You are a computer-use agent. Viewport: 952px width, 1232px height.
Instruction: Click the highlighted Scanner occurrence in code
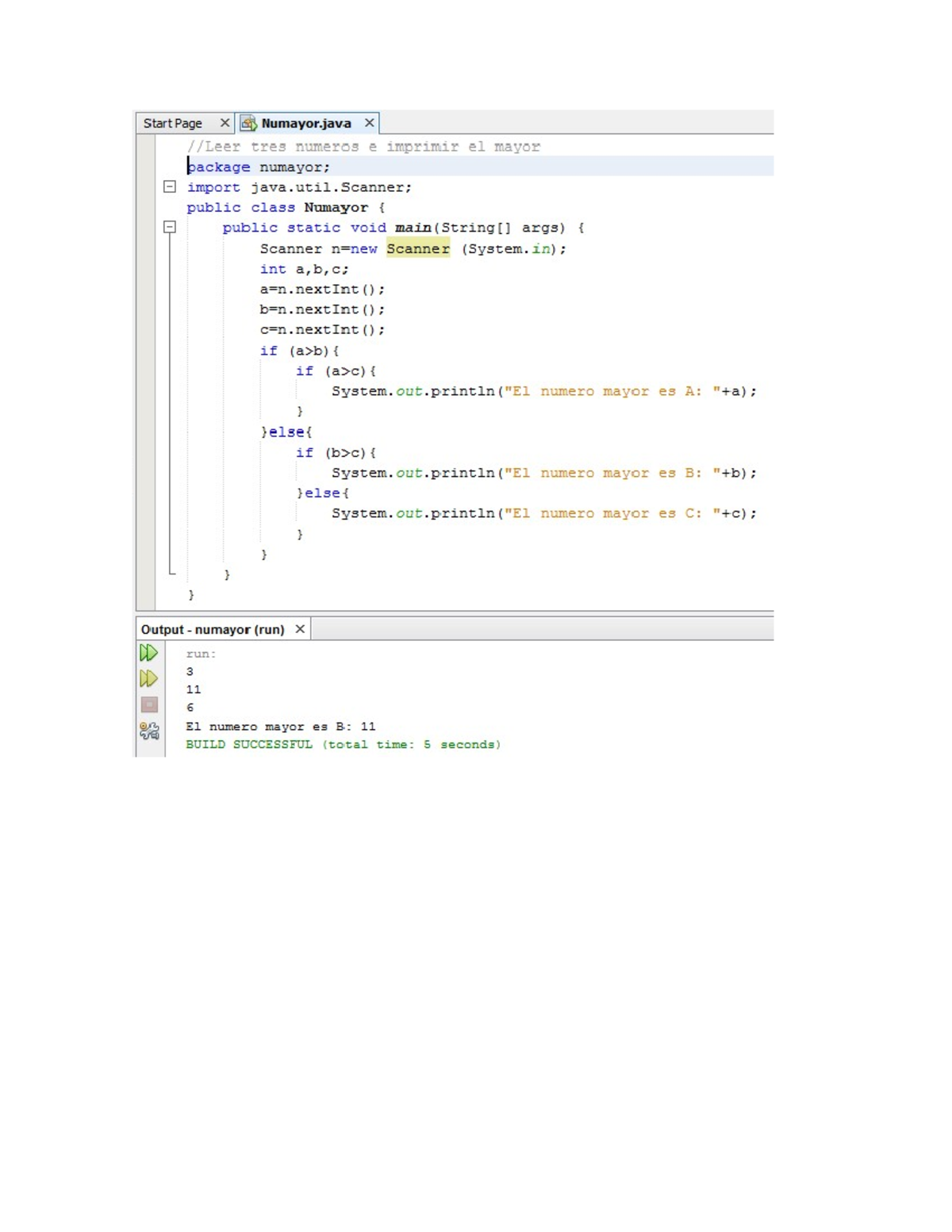[x=419, y=248]
